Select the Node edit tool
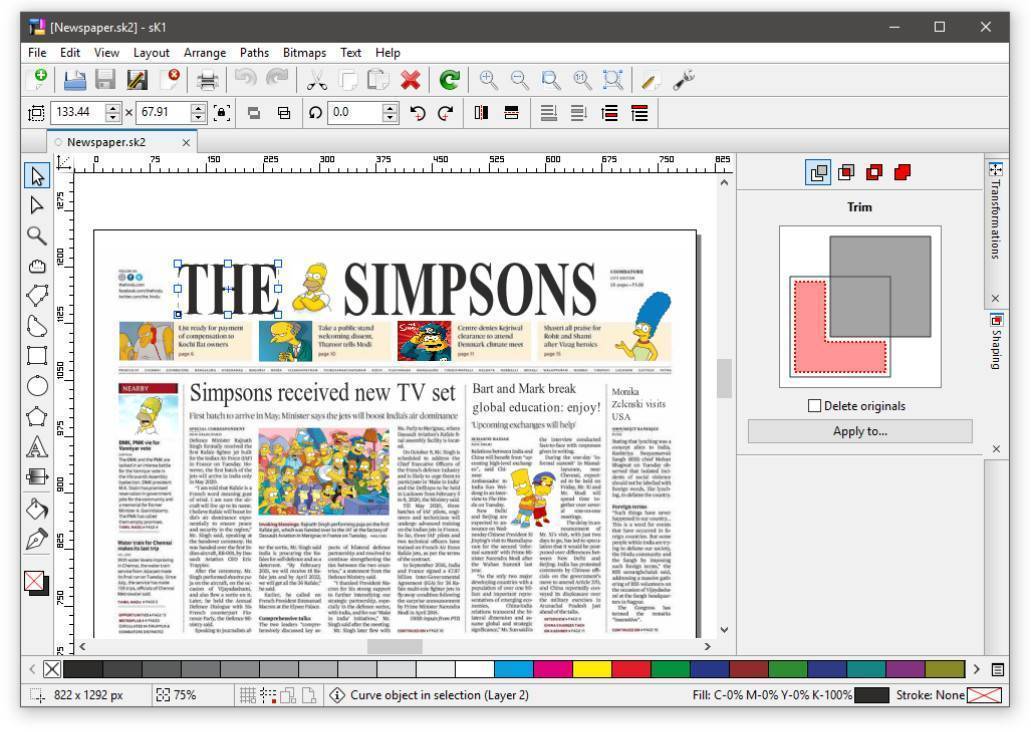Screen dimensions: 1031x732 tap(37, 205)
